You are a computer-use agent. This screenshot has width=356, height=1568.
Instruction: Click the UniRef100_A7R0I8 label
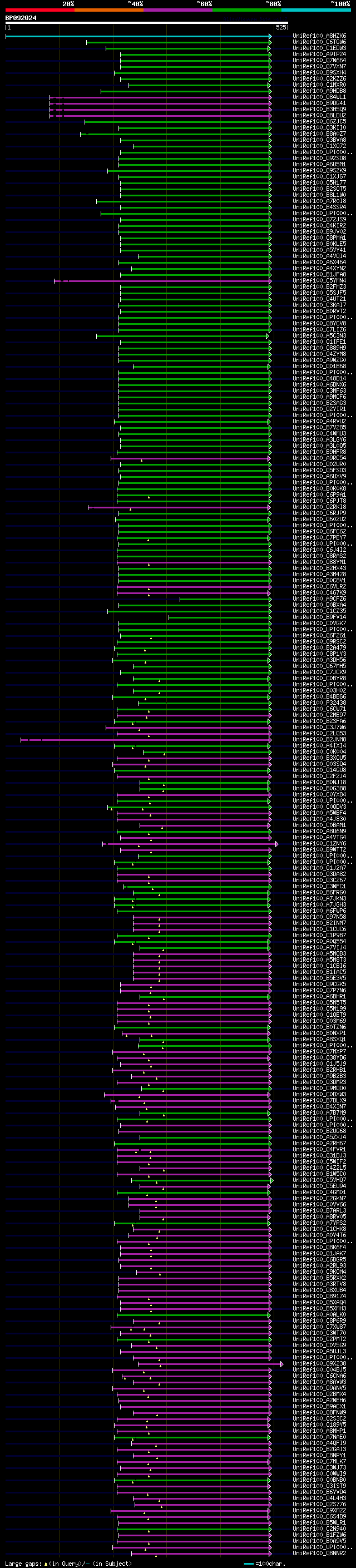tap(319, 201)
